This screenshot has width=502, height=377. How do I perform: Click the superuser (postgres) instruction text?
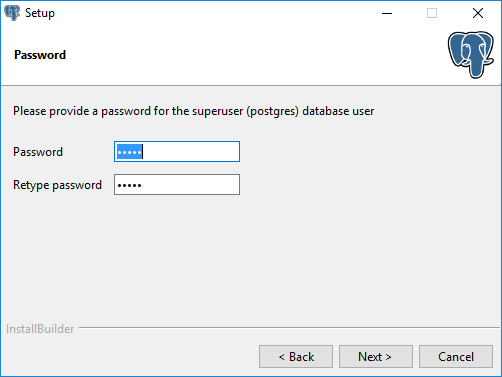[193, 111]
